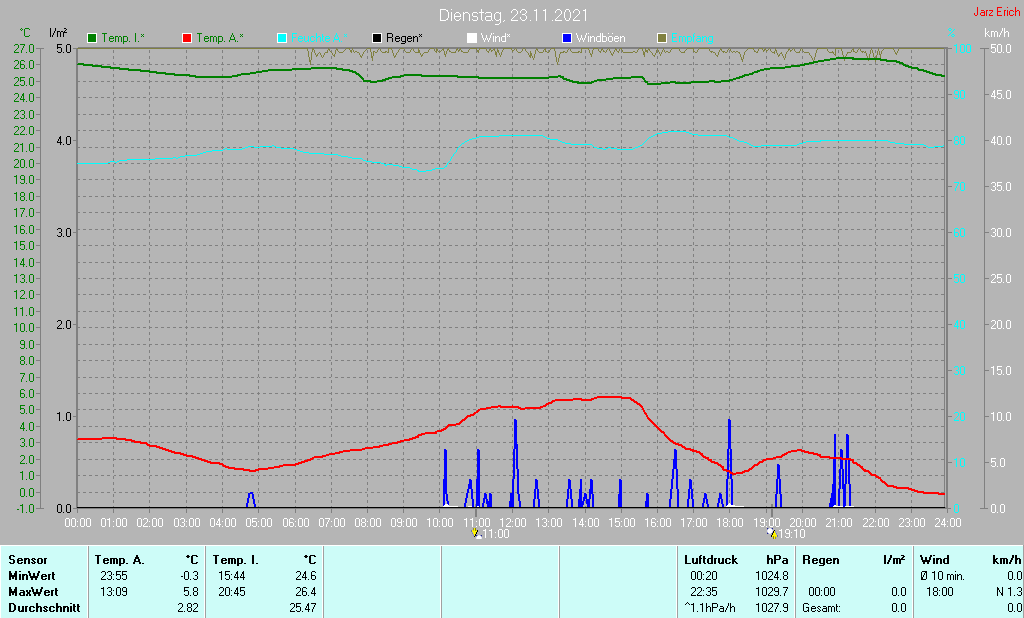Click the '23:55' minimum time cell
The width and height of the screenshot is (1024, 618).
114,576
